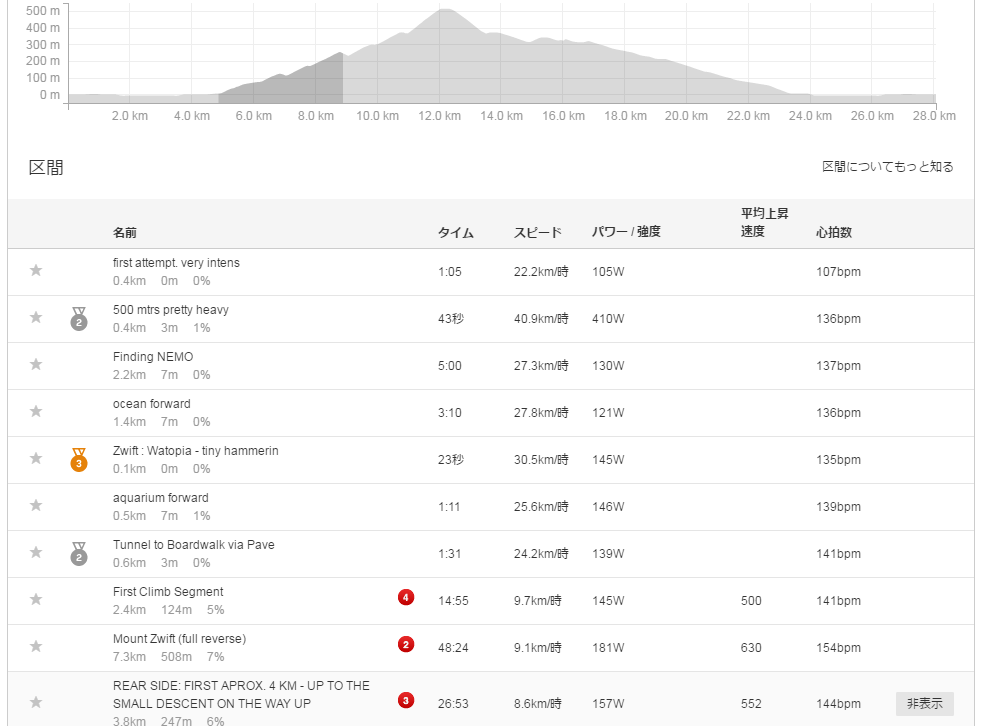
Task: Click the '名前' column header
Action: pos(125,232)
